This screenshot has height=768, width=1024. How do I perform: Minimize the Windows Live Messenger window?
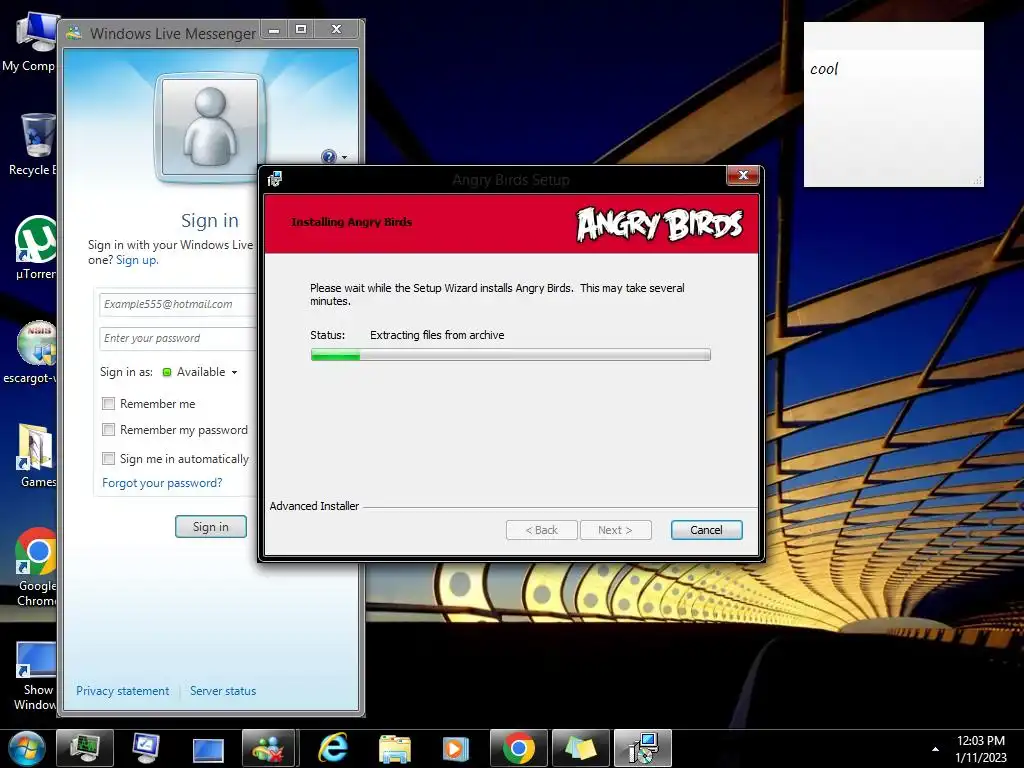click(274, 29)
